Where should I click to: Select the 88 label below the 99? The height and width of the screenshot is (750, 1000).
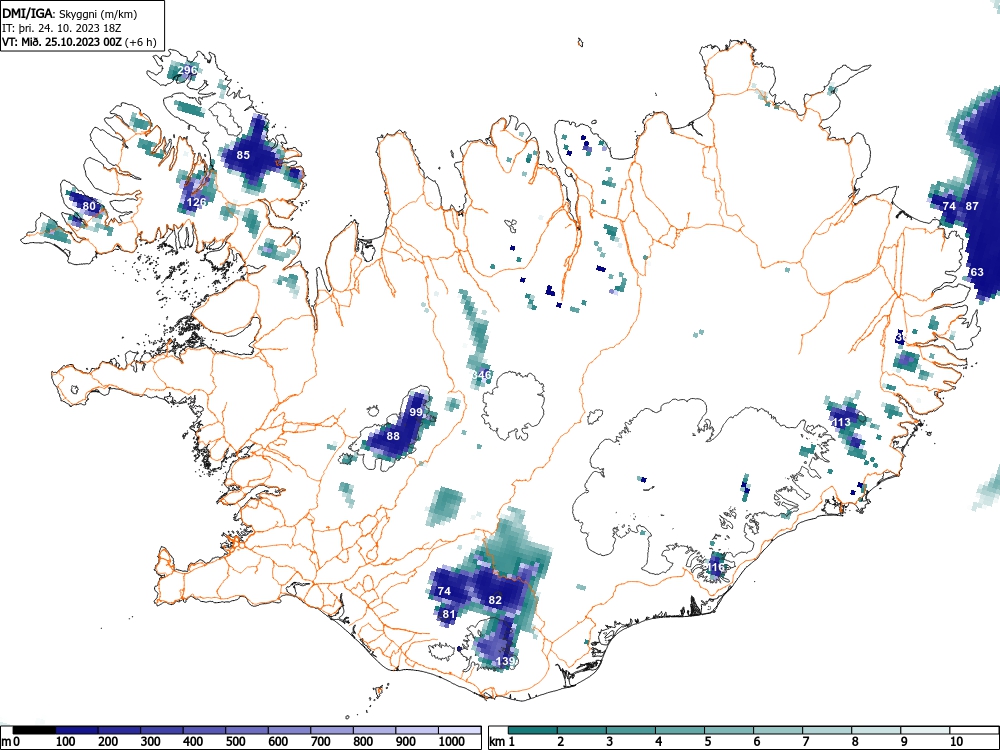coord(393,436)
